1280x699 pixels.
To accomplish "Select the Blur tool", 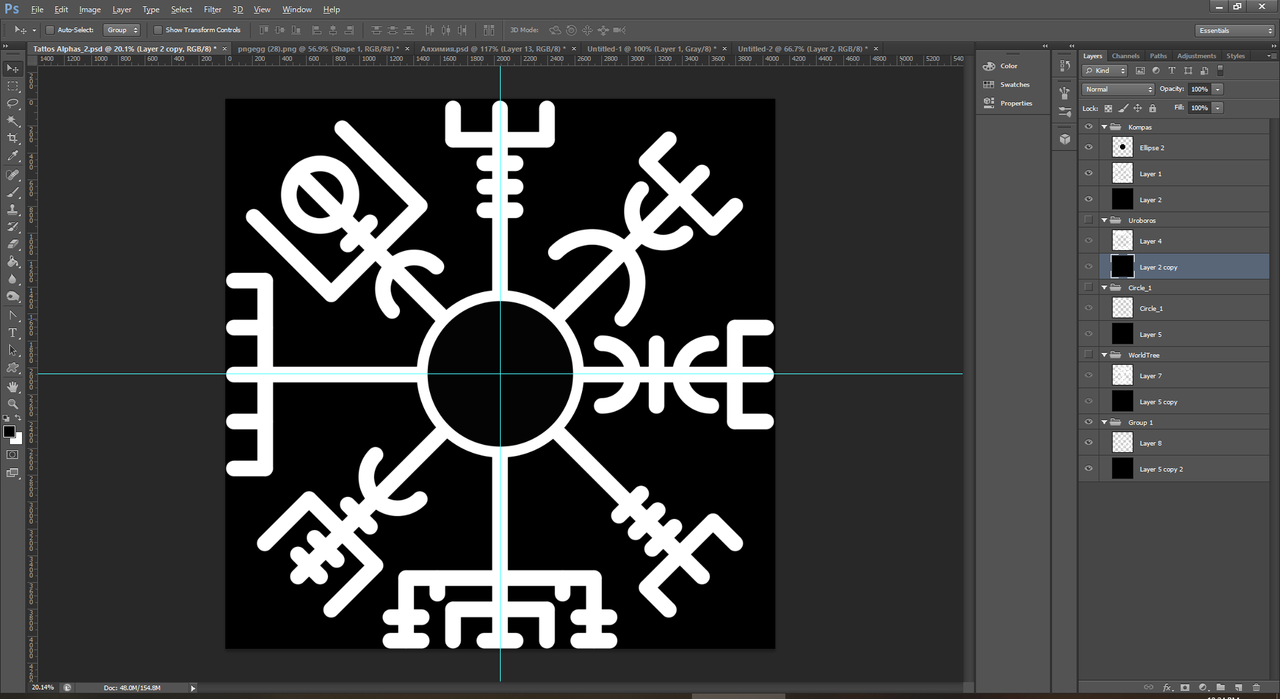I will coord(13,279).
